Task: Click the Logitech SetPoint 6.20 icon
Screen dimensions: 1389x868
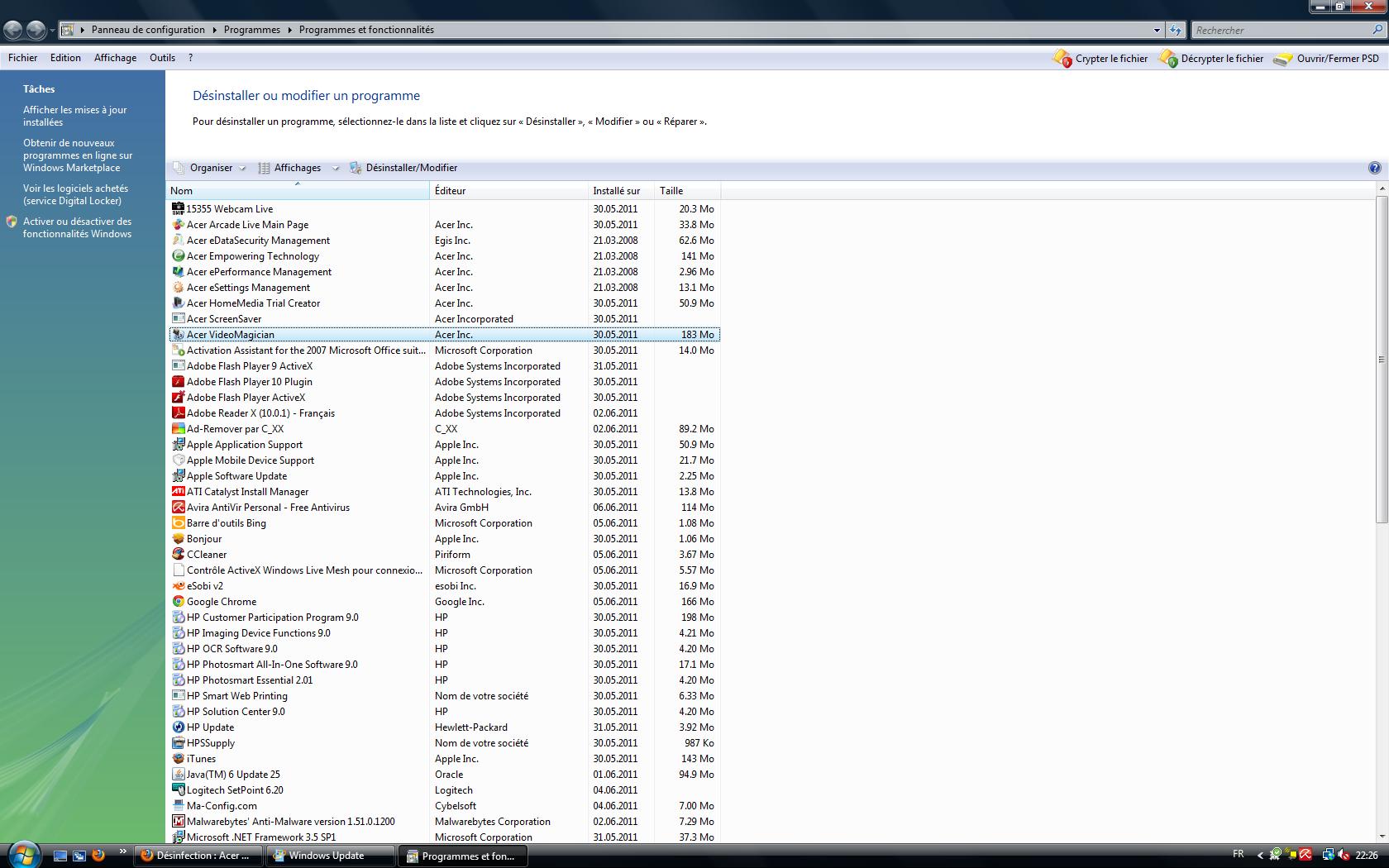Action: (178, 790)
